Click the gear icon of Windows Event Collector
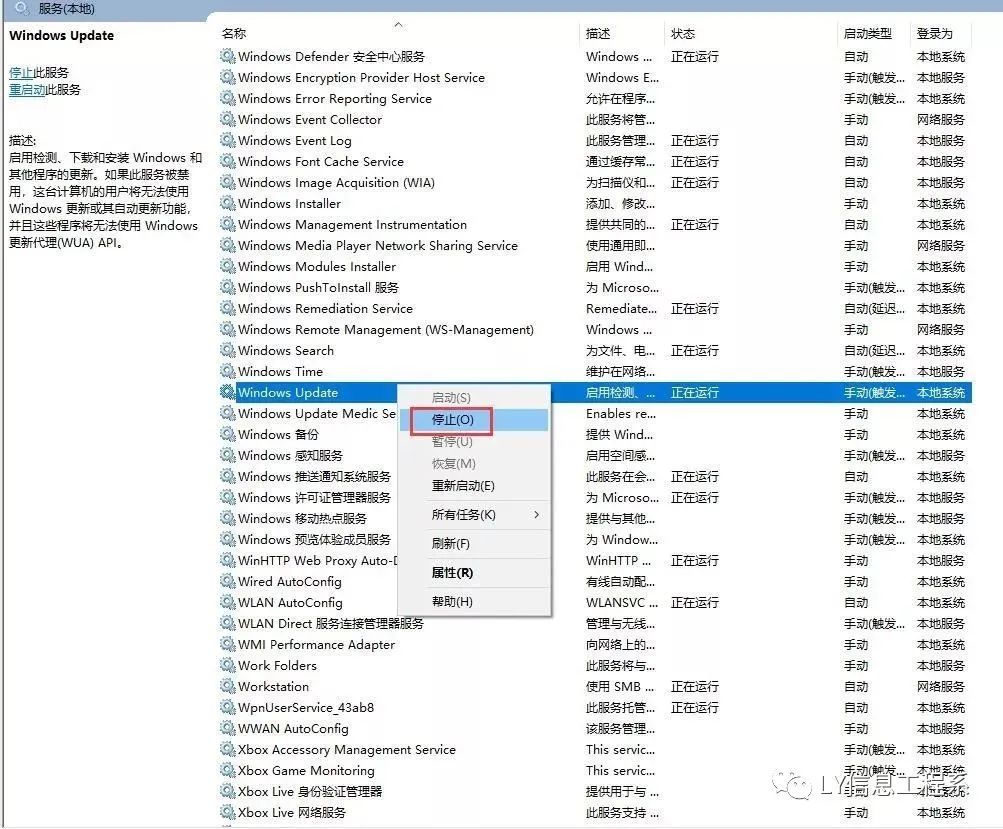Viewport: 1003px width, 829px height. 227,119
